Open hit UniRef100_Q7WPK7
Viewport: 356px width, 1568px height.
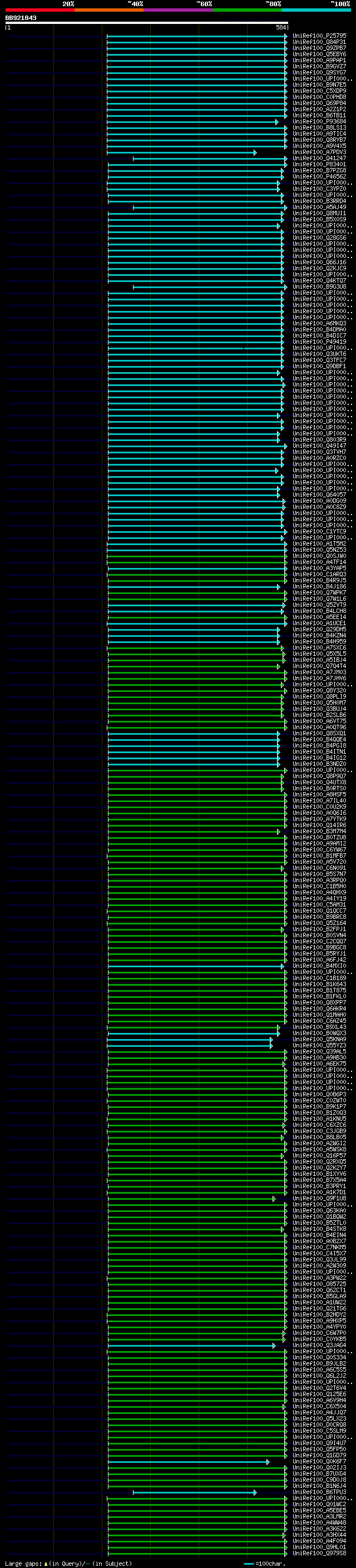coord(319,593)
